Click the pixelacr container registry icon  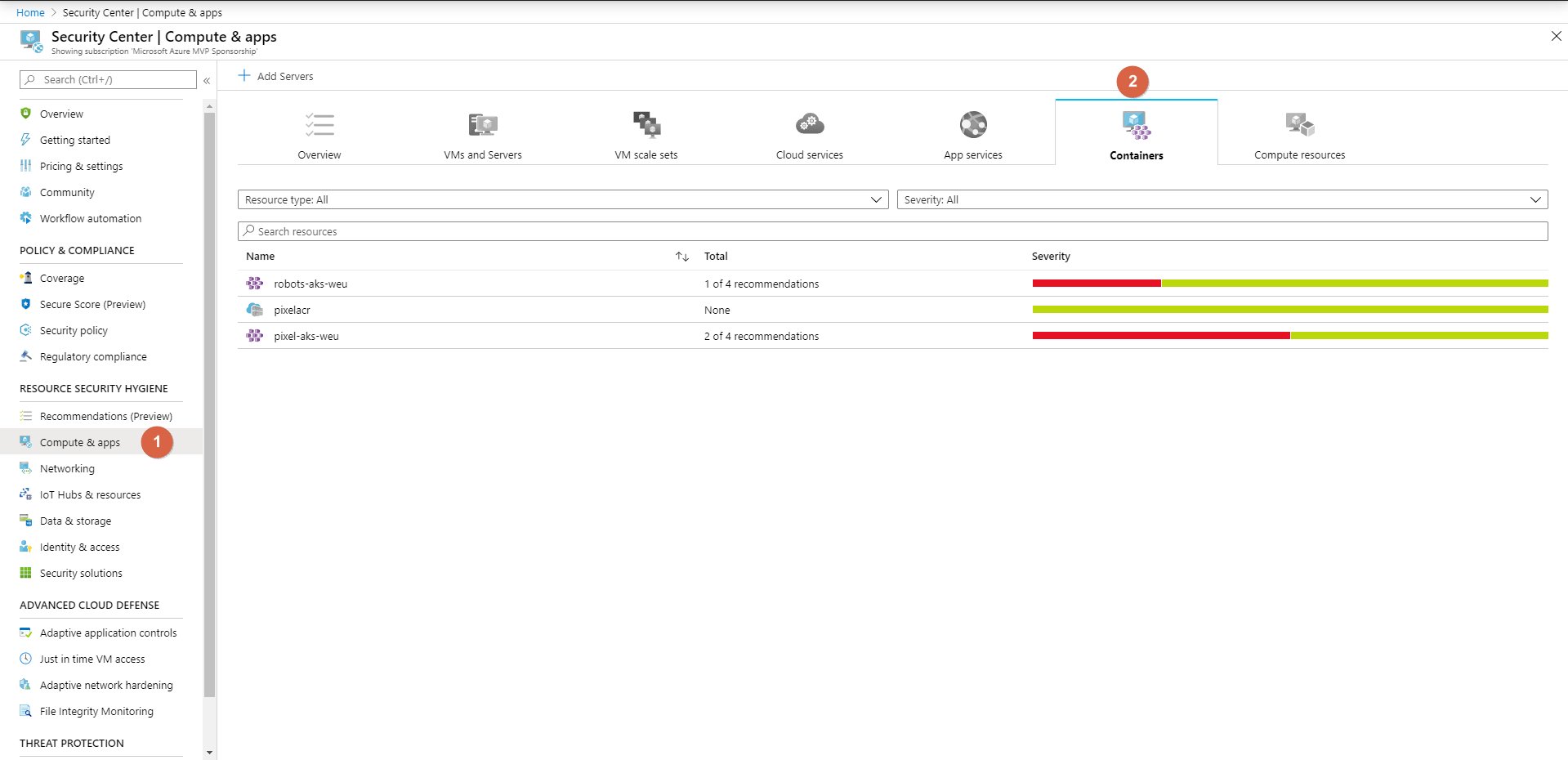tap(255, 310)
